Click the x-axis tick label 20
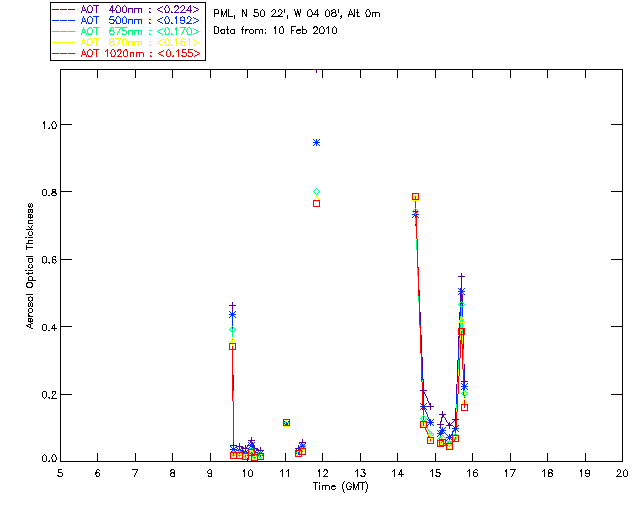 622,473
